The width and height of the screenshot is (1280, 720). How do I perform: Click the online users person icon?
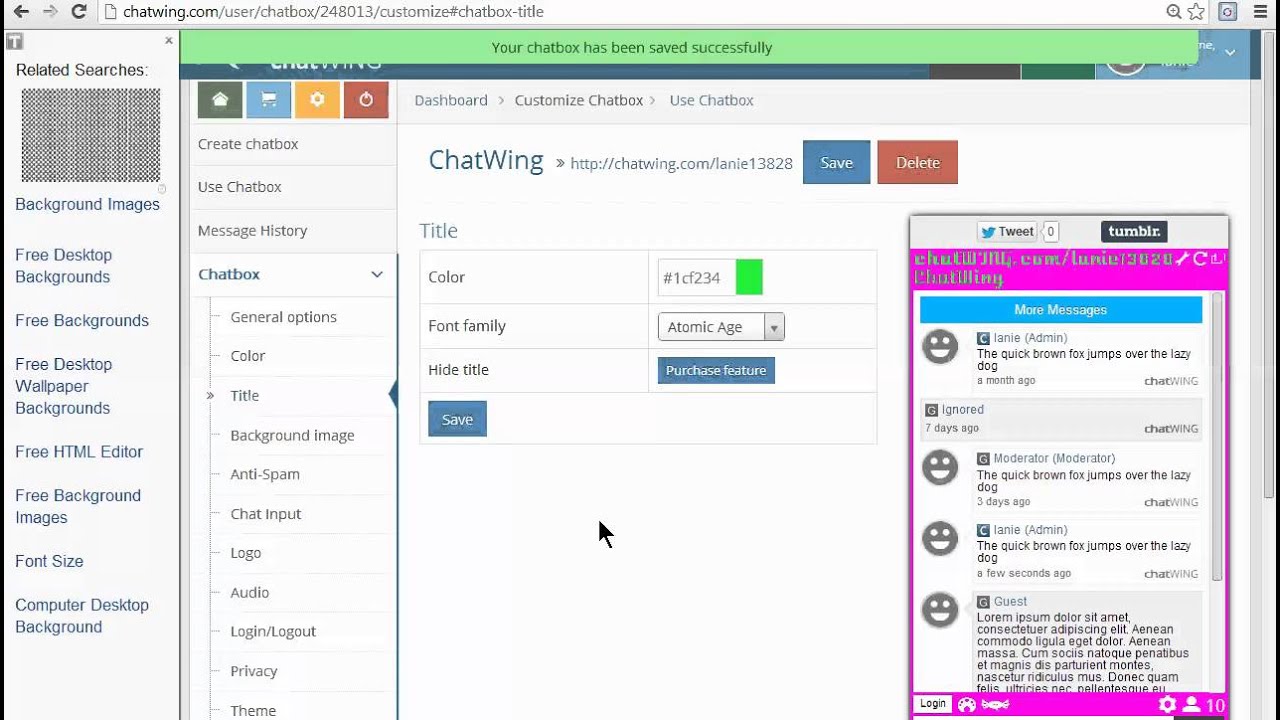coord(1191,705)
